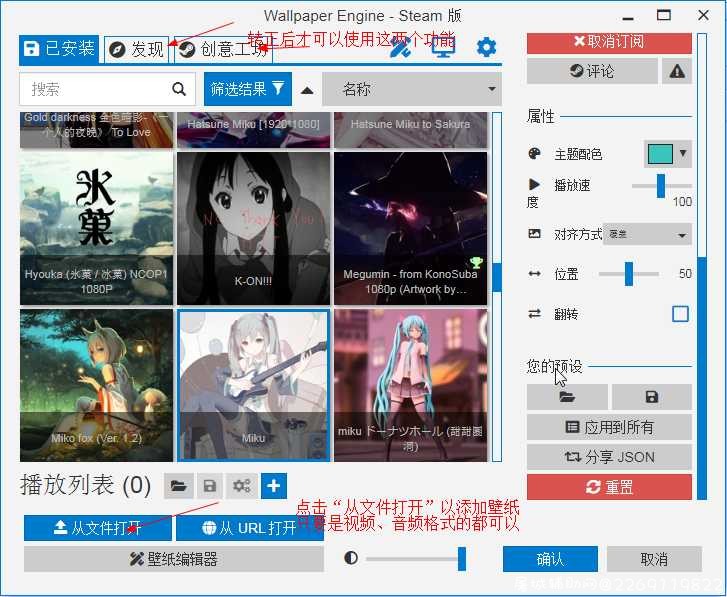Viewport: 727px width, 597px height.
Task: Click the warning report icon
Action: 677,71
